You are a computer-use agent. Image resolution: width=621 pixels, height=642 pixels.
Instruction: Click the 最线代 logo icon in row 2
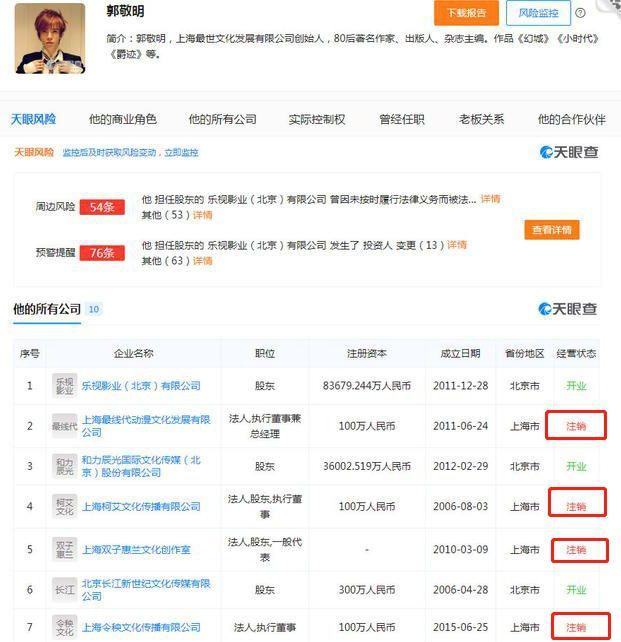point(65,426)
